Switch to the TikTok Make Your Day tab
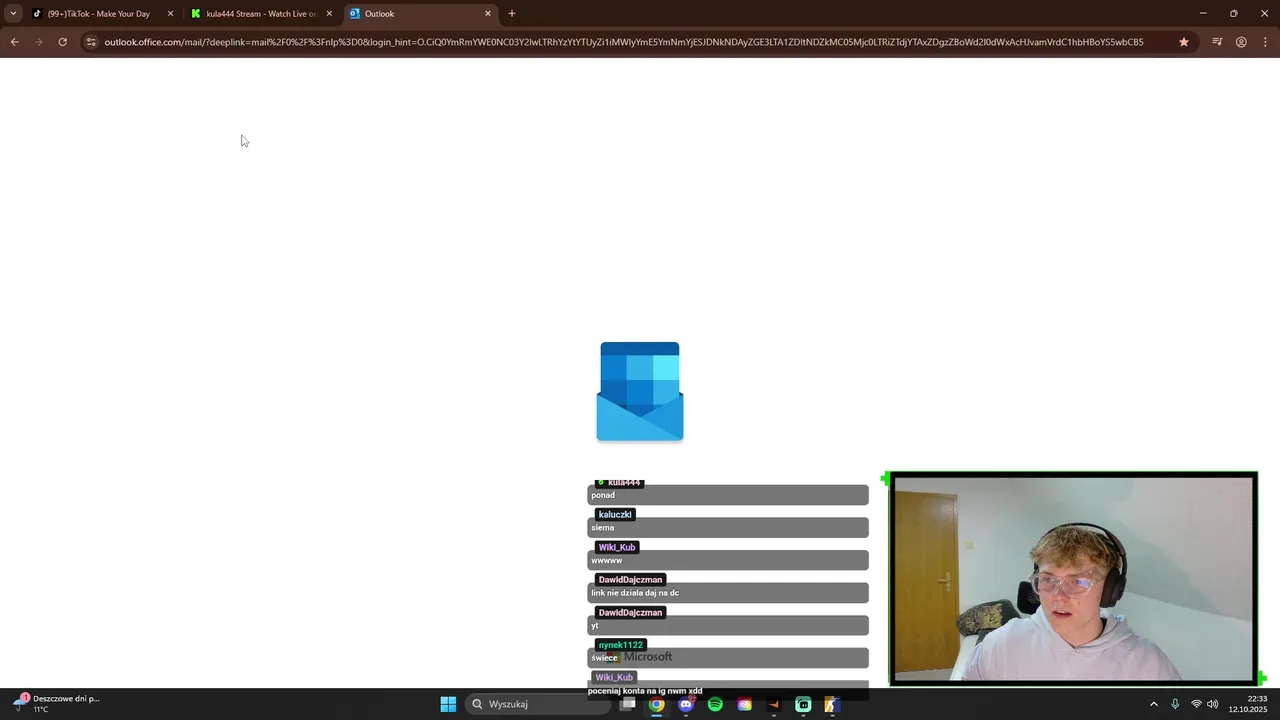1280x720 pixels. pyautogui.click(x=100, y=14)
